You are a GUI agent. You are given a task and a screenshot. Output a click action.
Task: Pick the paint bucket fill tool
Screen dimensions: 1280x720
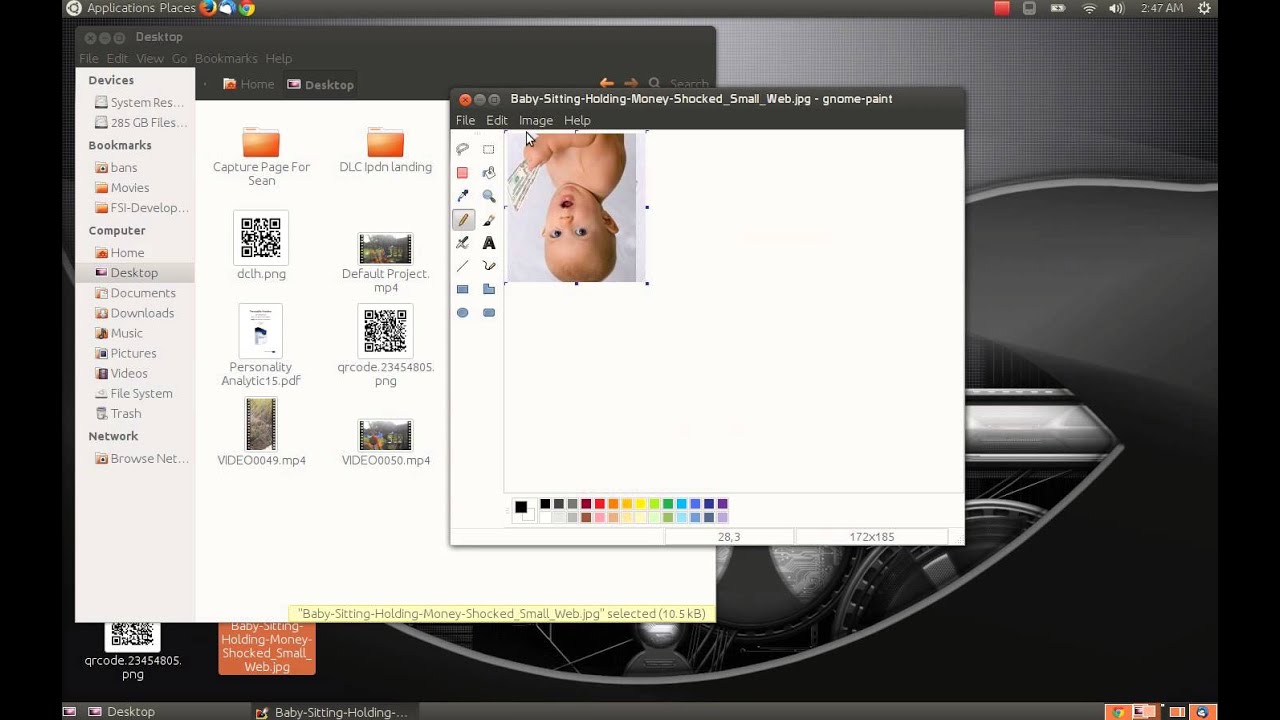coord(488,173)
